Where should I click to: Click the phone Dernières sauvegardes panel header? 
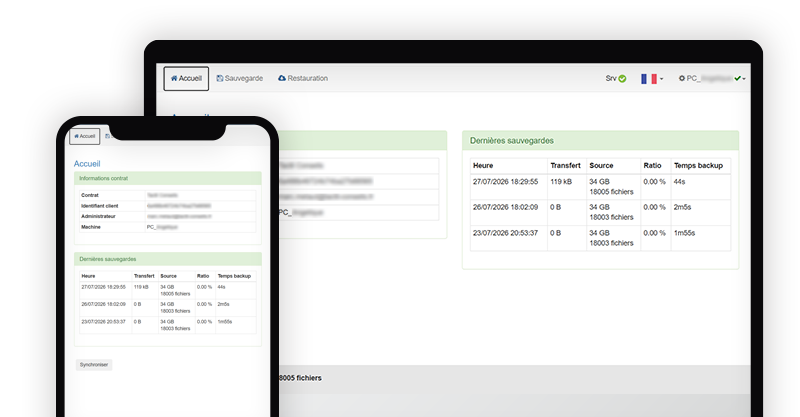(168, 259)
